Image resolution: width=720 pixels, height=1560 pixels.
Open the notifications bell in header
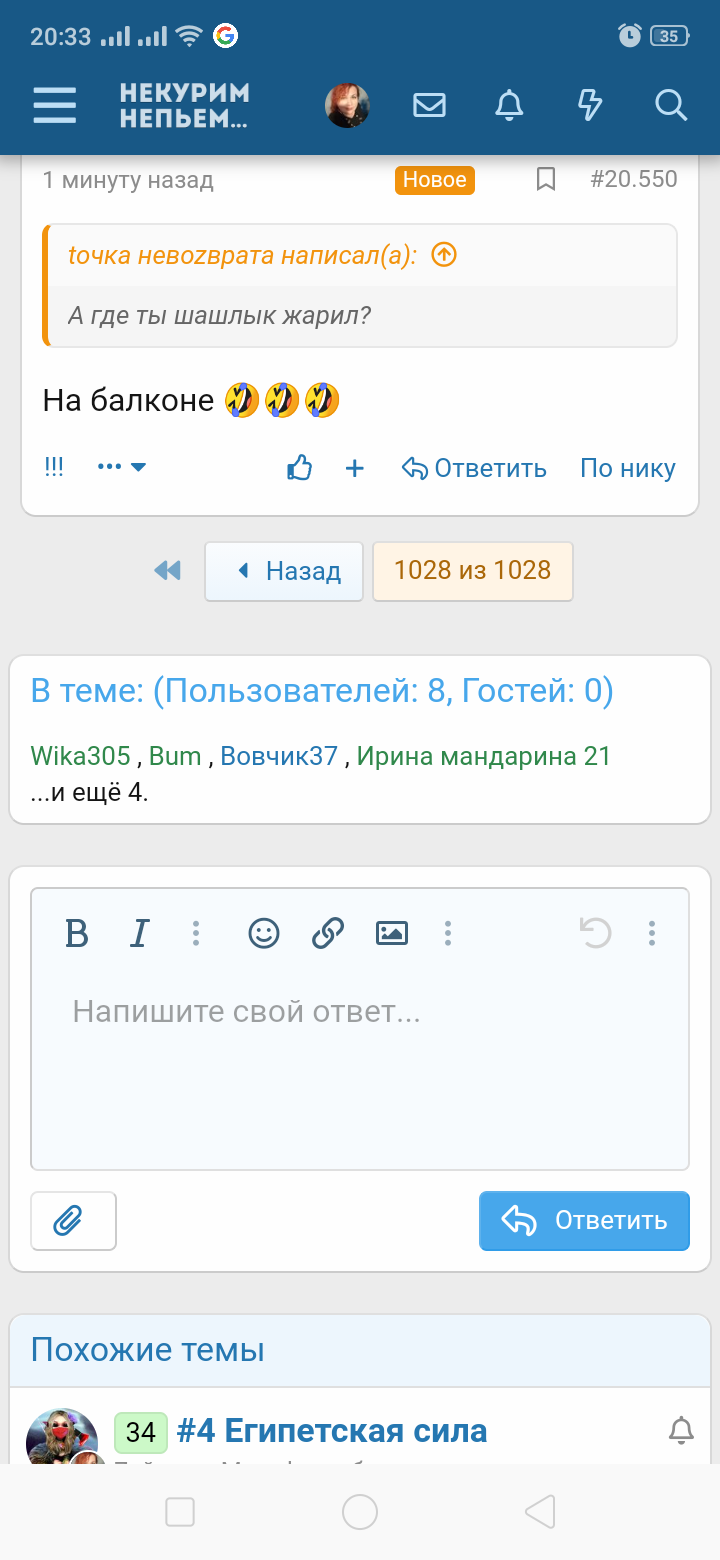510,105
